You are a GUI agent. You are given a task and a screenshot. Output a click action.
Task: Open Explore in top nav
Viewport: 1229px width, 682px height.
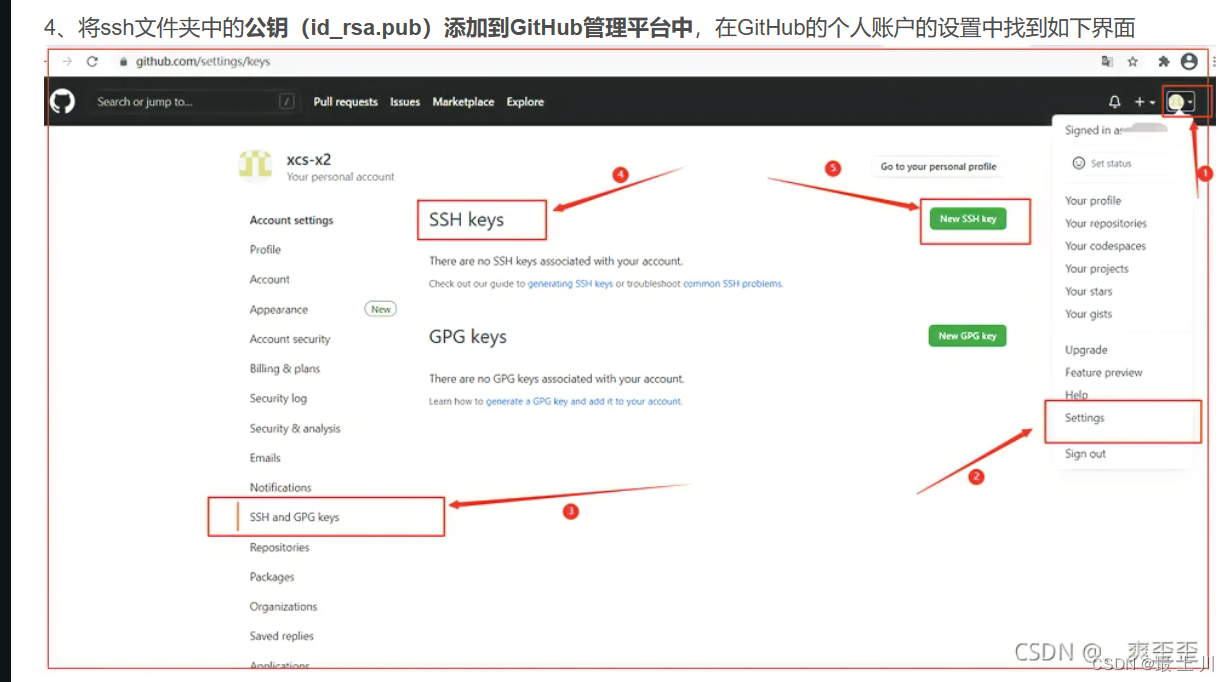(525, 102)
